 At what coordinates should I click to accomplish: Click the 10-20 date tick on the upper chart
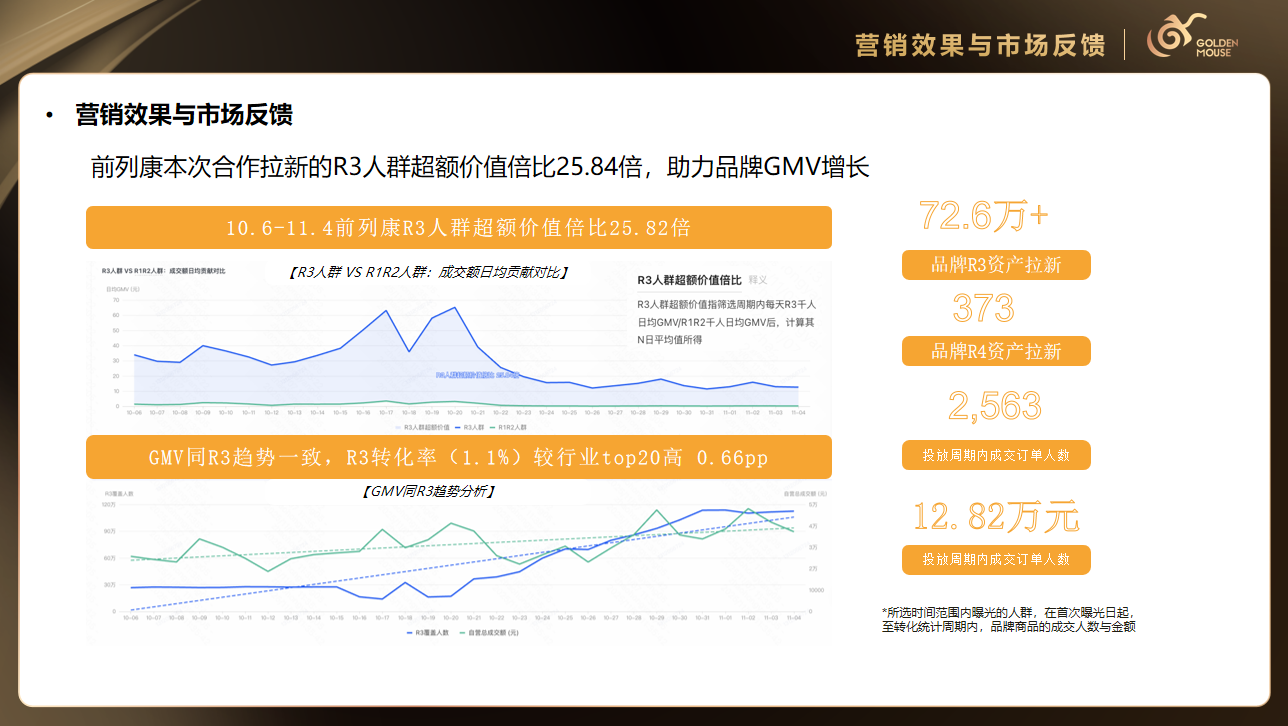[x=454, y=413]
